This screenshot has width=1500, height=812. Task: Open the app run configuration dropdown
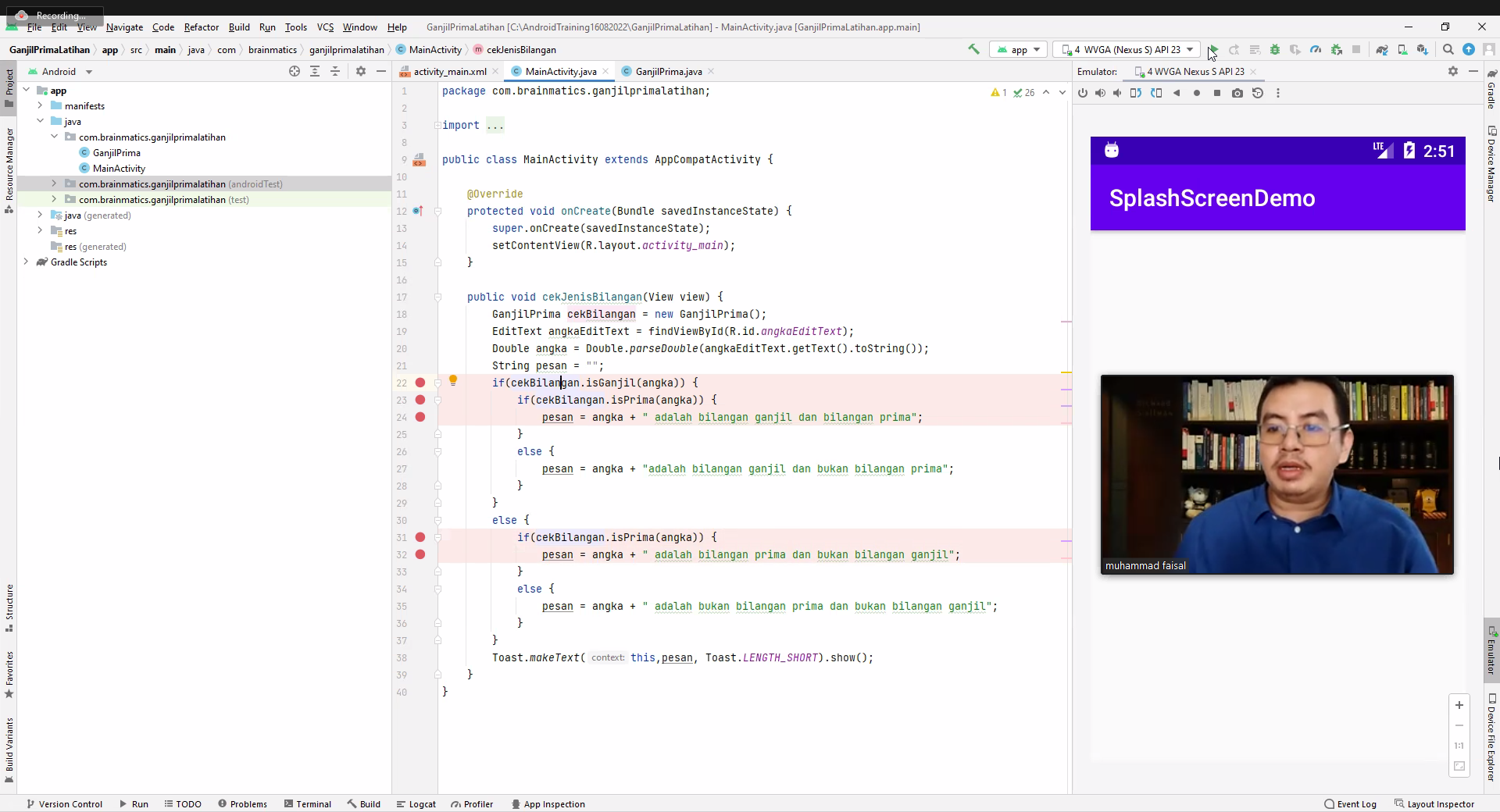click(x=1019, y=49)
